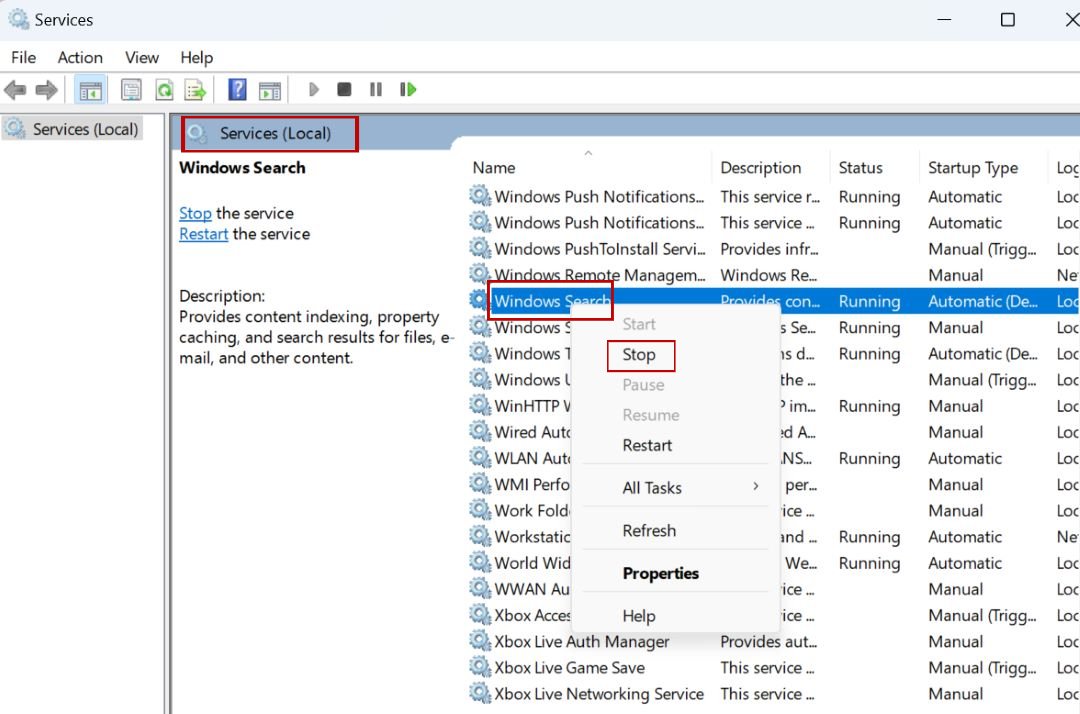The image size is (1080, 714).
Task: Select Stop from the context menu
Action: (641, 355)
